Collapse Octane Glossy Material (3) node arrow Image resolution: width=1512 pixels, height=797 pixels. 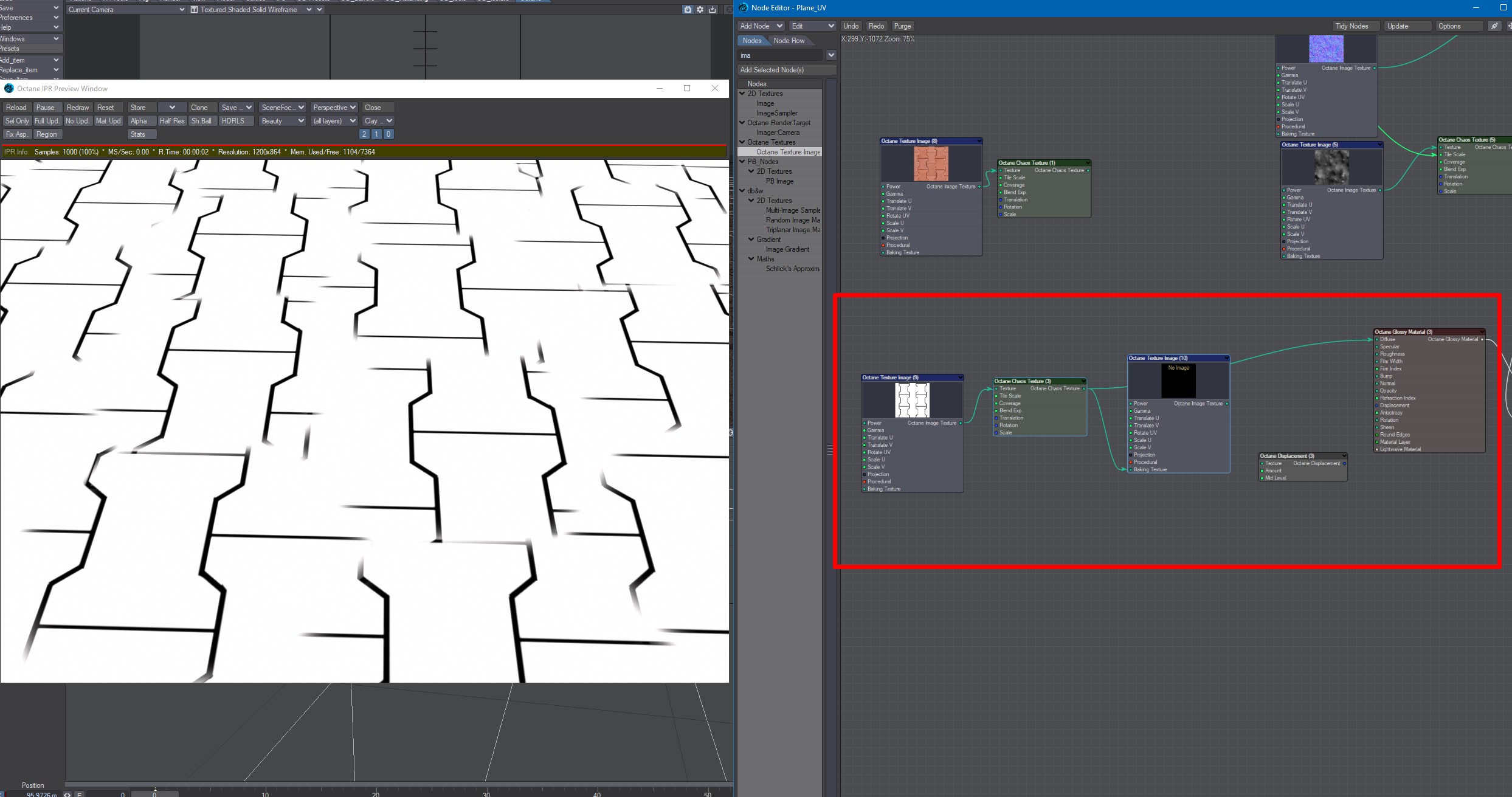point(1482,332)
